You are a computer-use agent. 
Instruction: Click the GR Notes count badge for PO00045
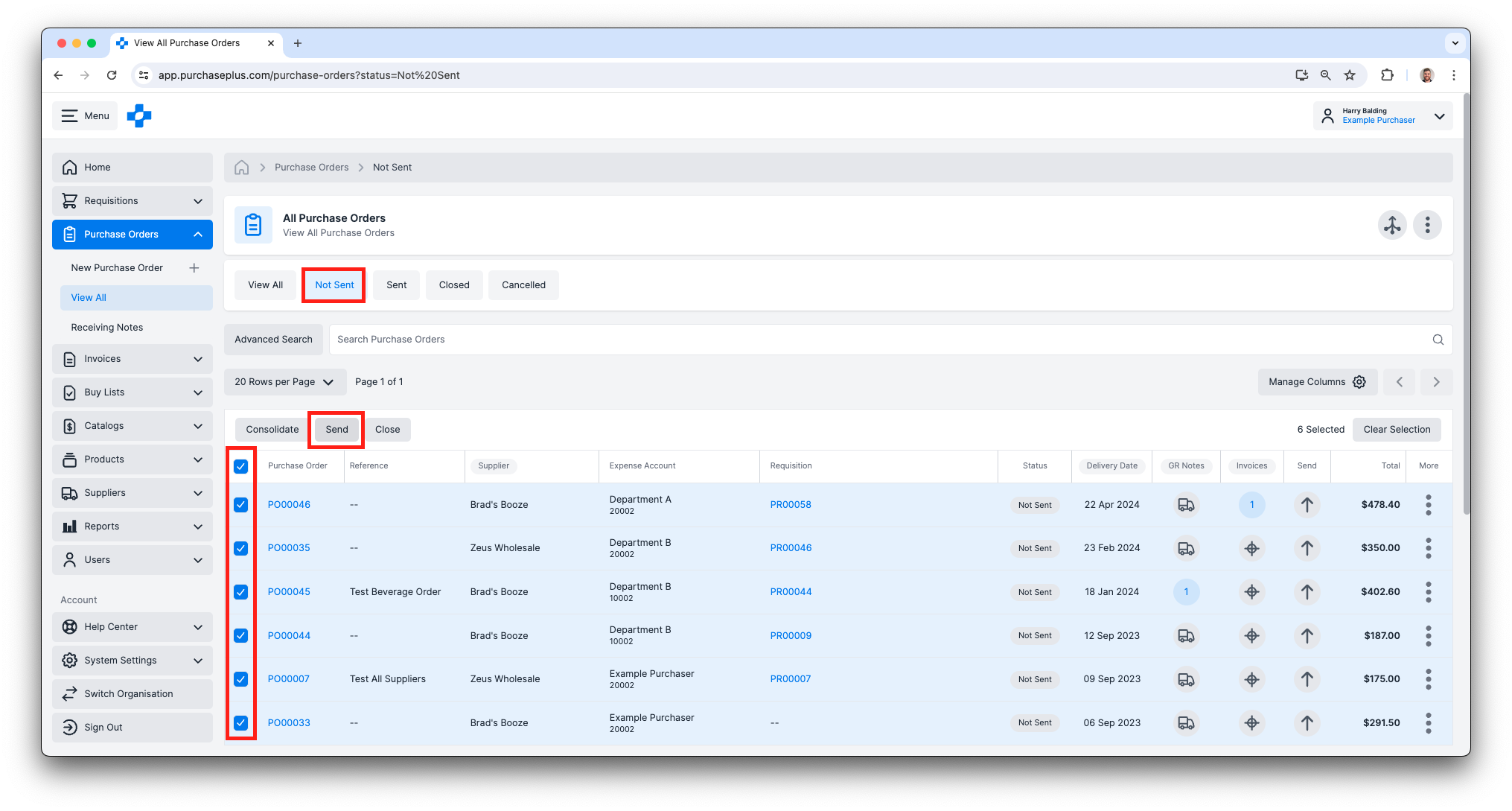(1186, 592)
